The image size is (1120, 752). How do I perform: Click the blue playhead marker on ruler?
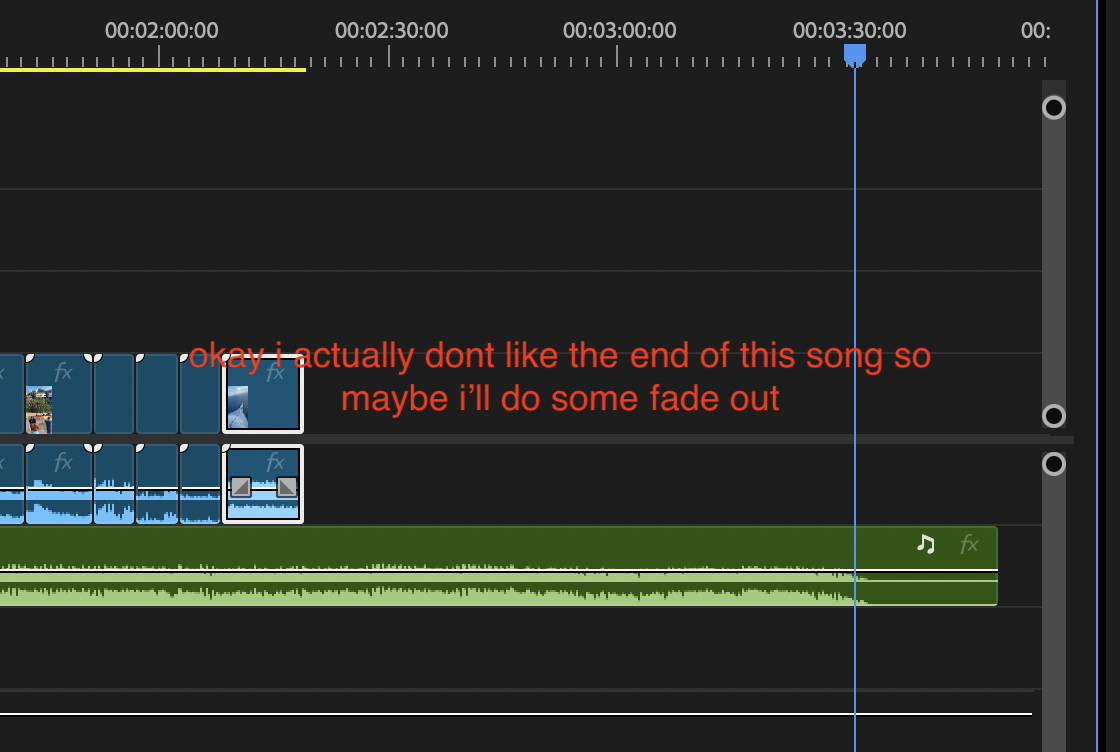(x=854, y=54)
